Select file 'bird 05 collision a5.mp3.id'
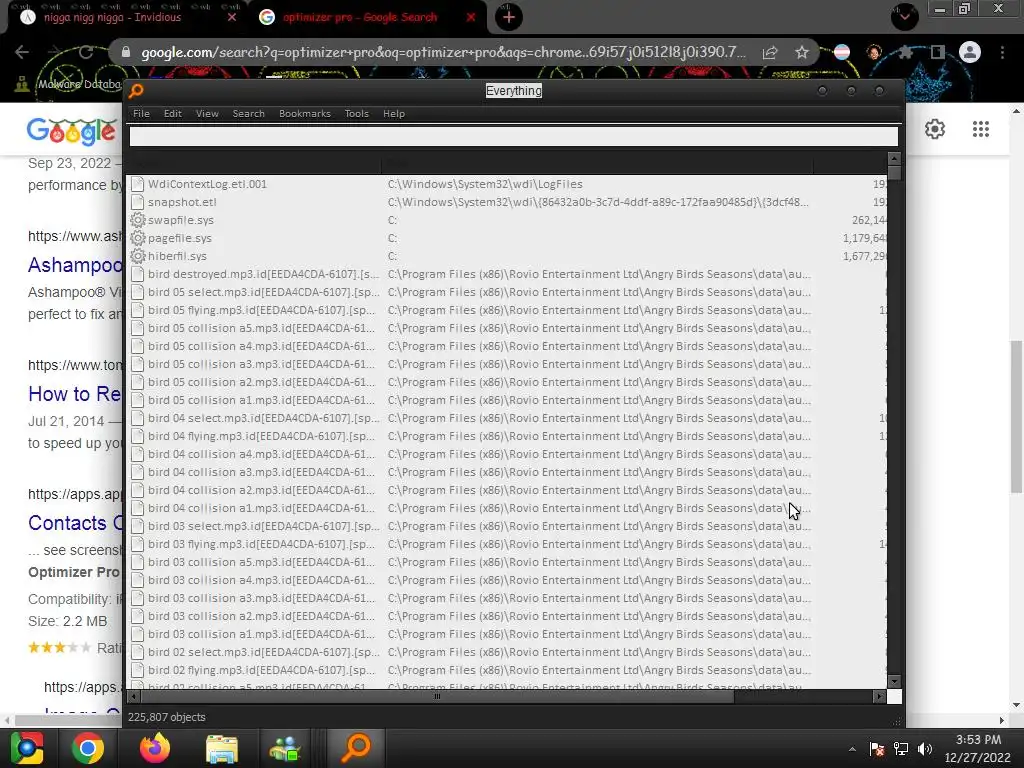The height and width of the screenshot is (768, 1024). click(x=262, y=328)
